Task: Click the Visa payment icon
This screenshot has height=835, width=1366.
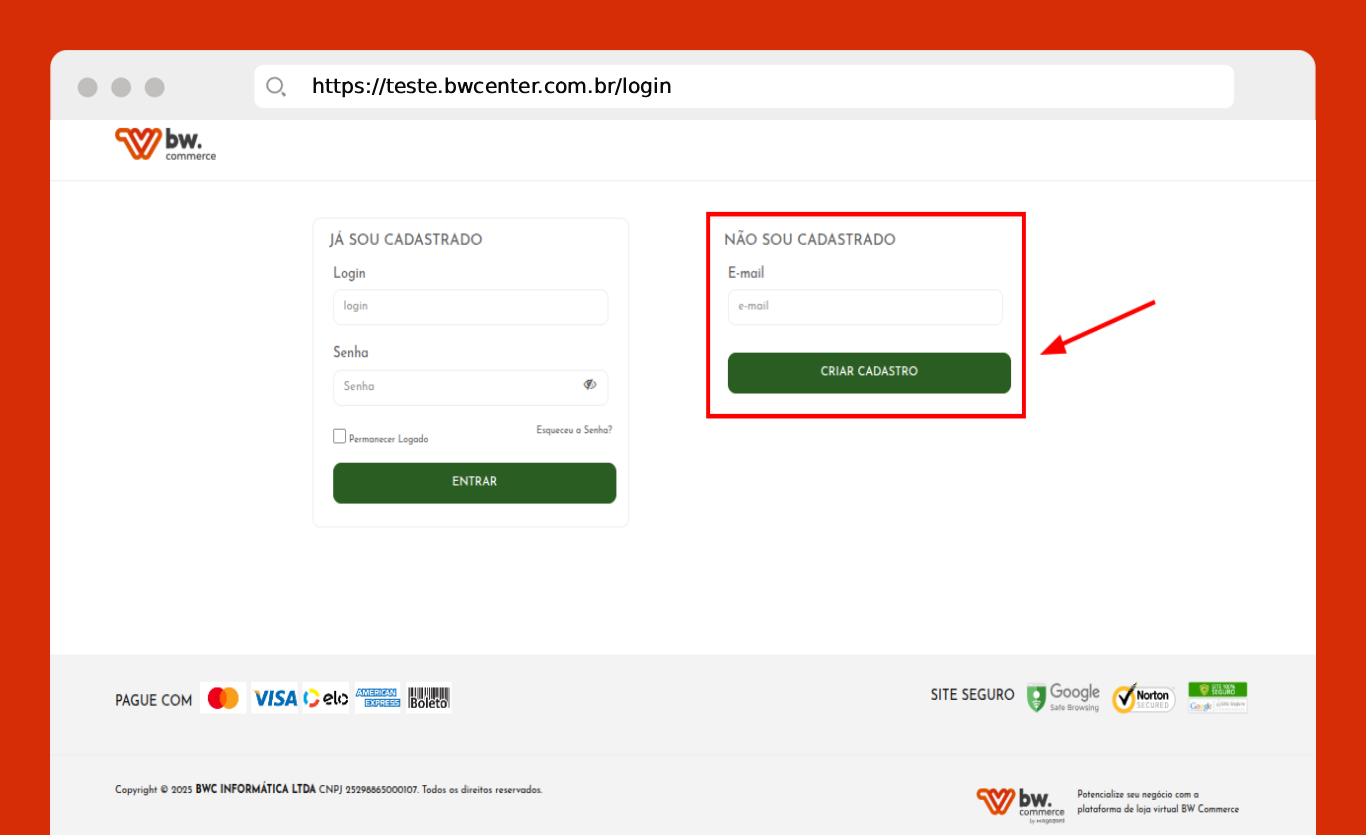Action: click(x=275, y=698)
